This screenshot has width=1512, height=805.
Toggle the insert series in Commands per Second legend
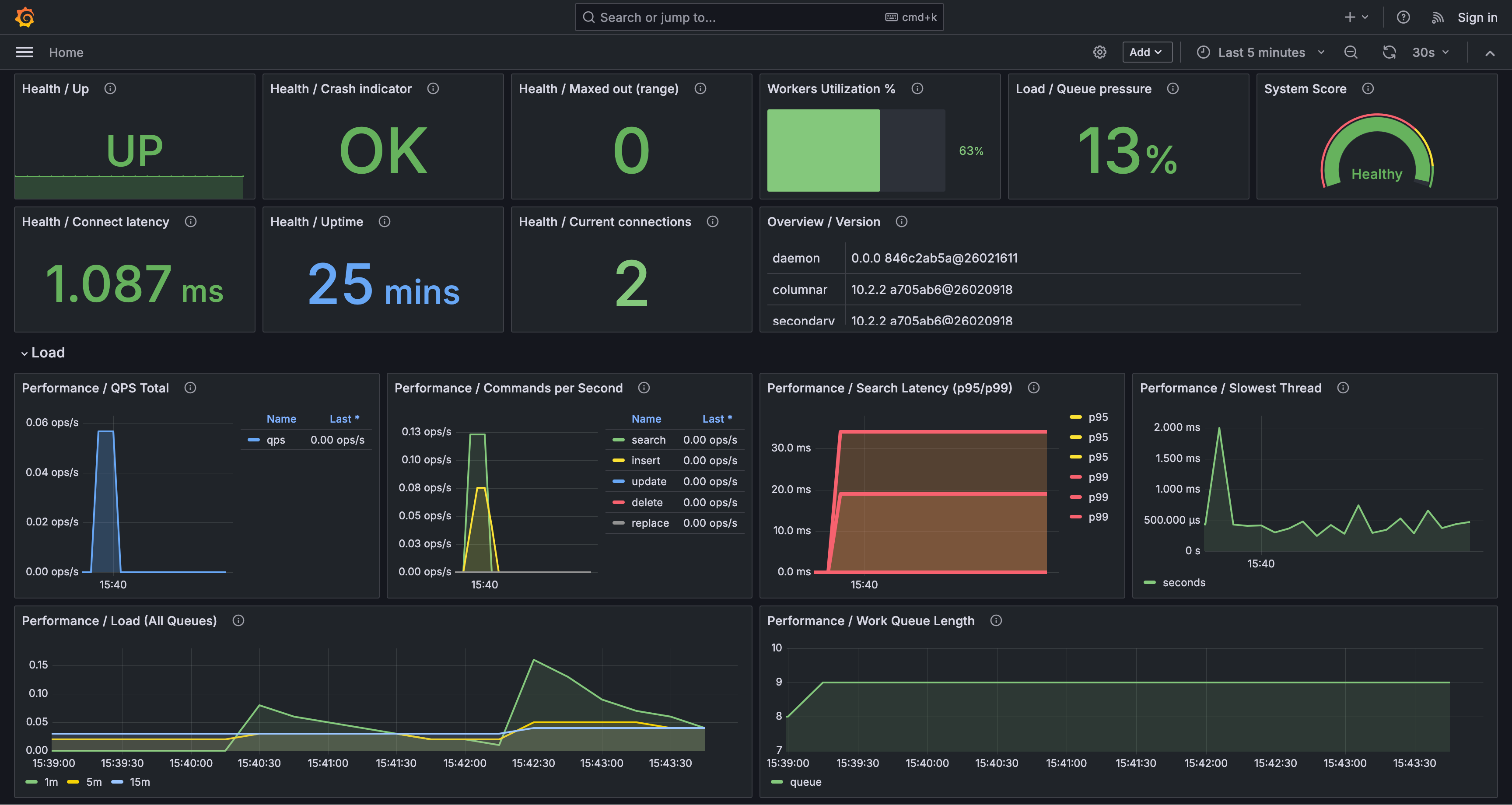(x=646, y=460)
